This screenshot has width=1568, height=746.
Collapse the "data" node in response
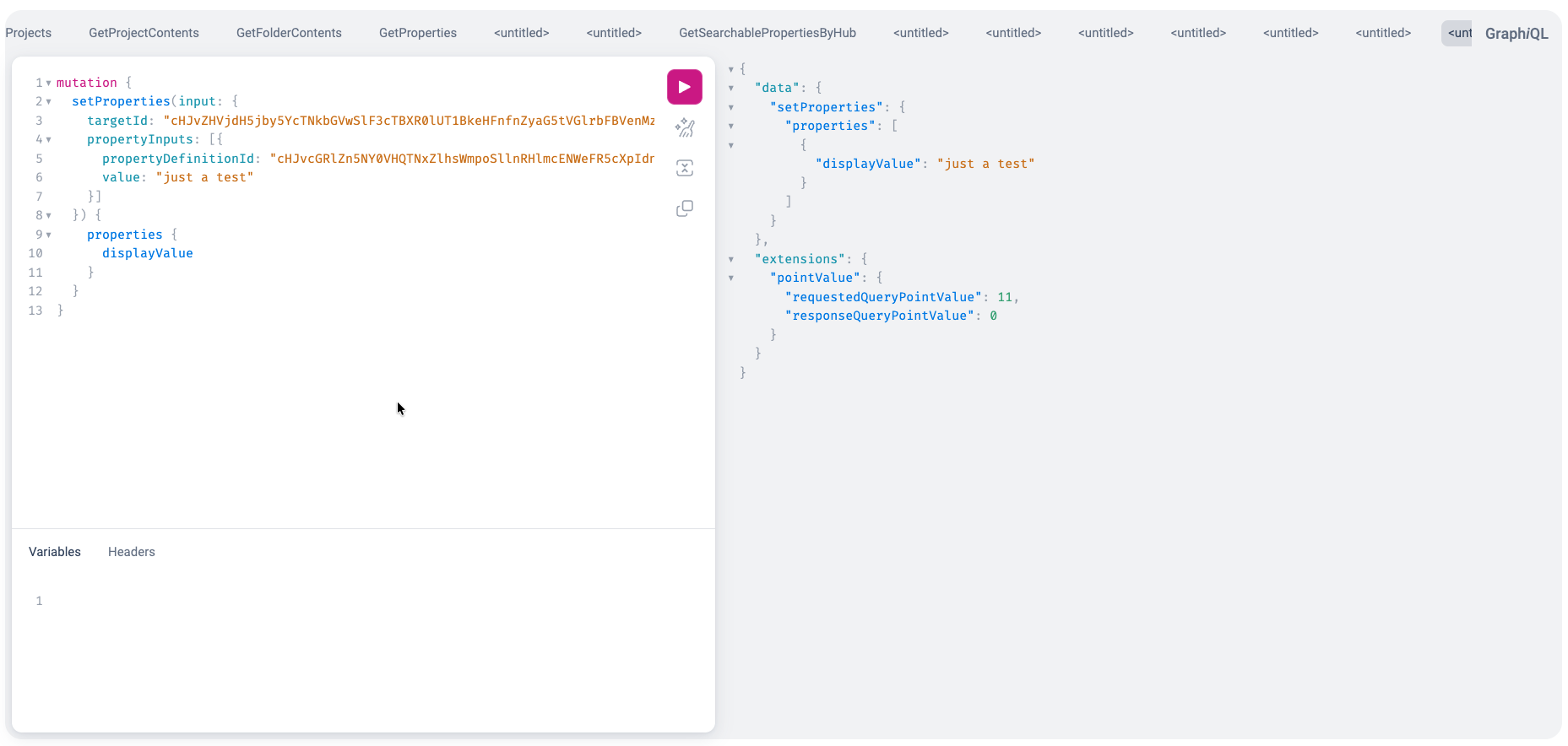pos(731,89)
